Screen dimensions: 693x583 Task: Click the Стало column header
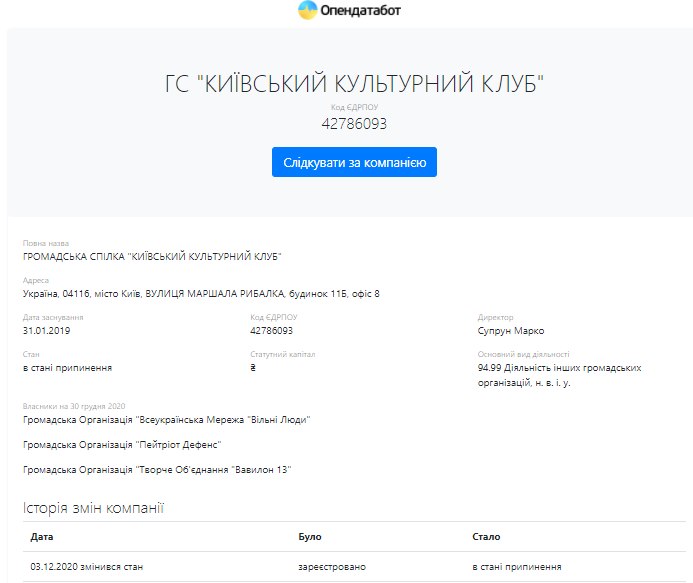tap(486, 537)
